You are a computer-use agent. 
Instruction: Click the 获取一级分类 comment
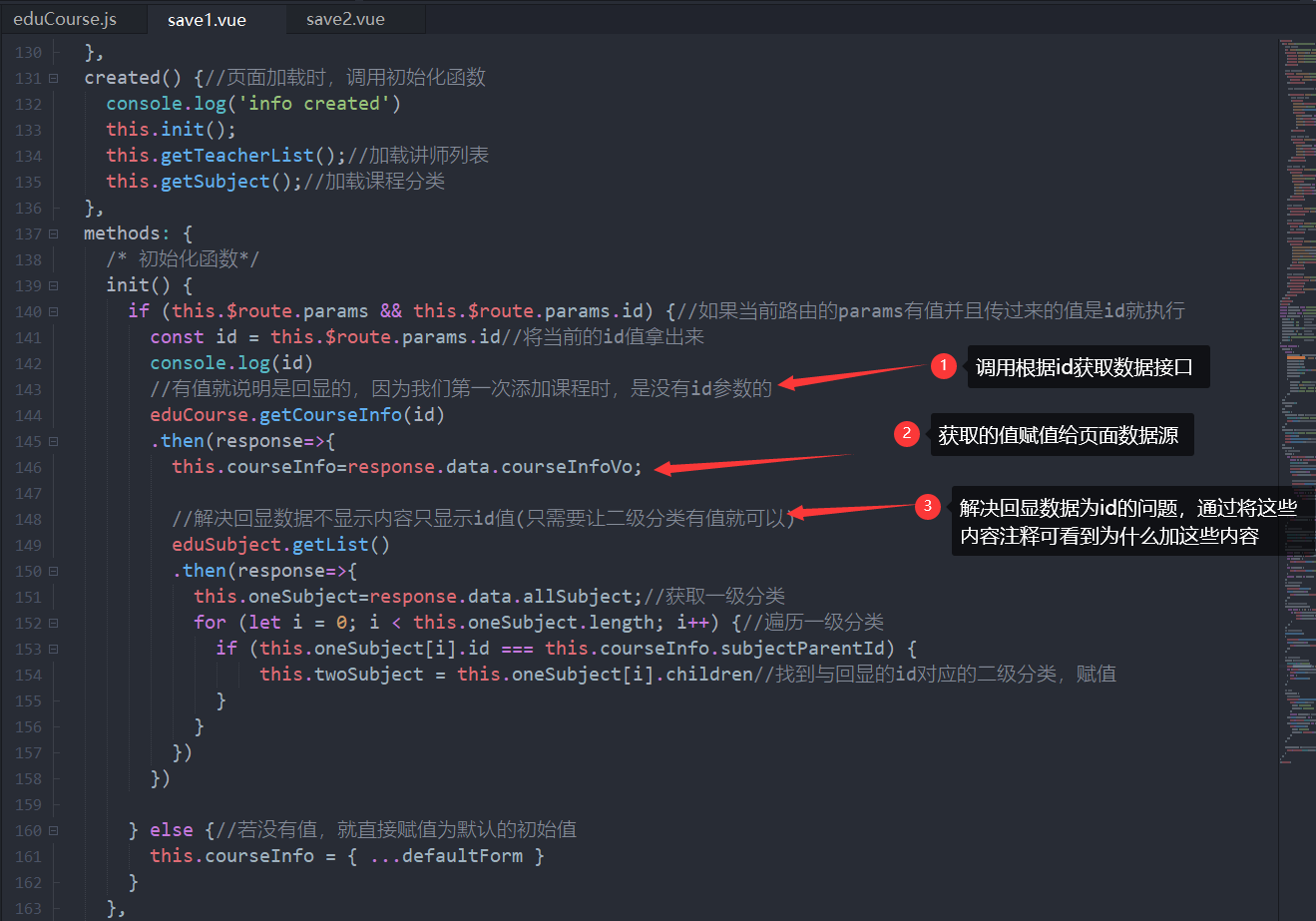[714, 597]
